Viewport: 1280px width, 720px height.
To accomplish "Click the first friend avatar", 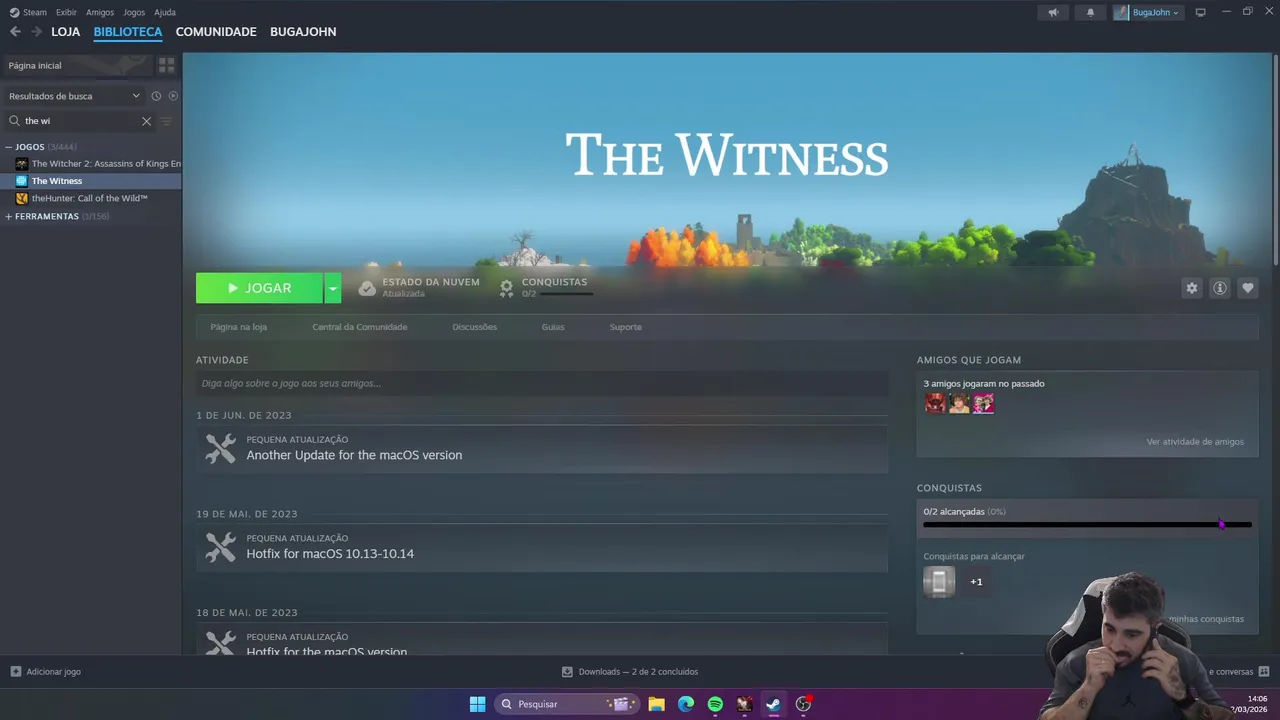I will pos(935,403).
